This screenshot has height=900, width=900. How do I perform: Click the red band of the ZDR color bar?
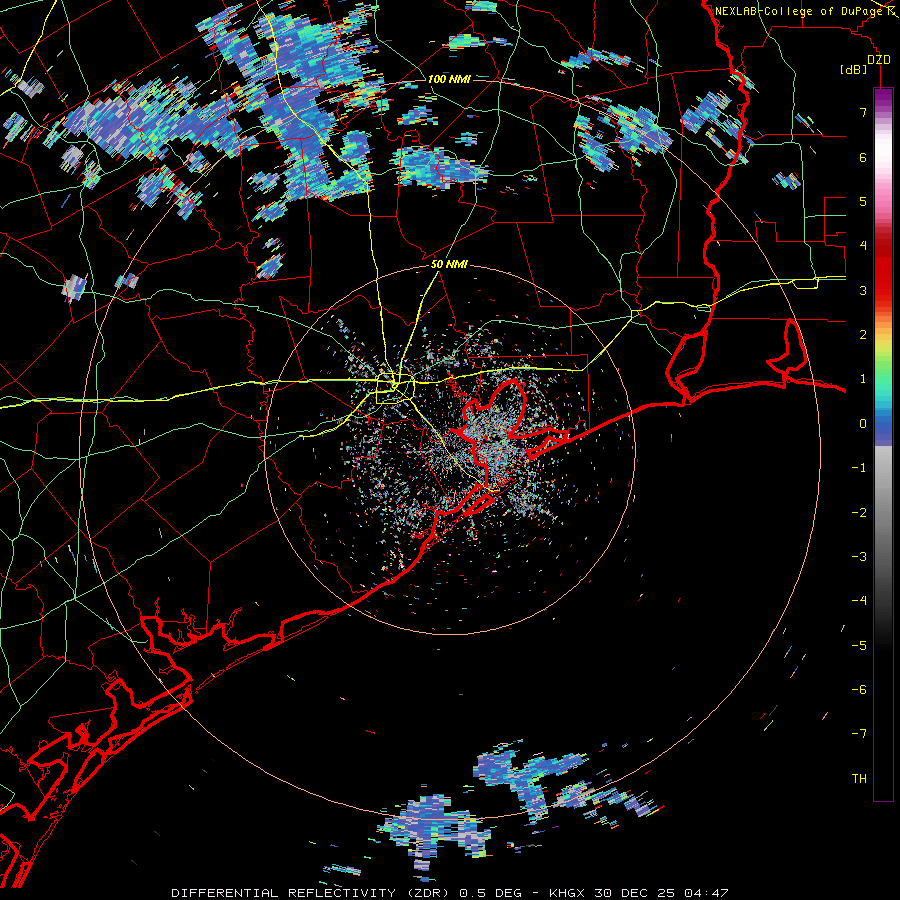pyautogui.click(x=883, y=270)
